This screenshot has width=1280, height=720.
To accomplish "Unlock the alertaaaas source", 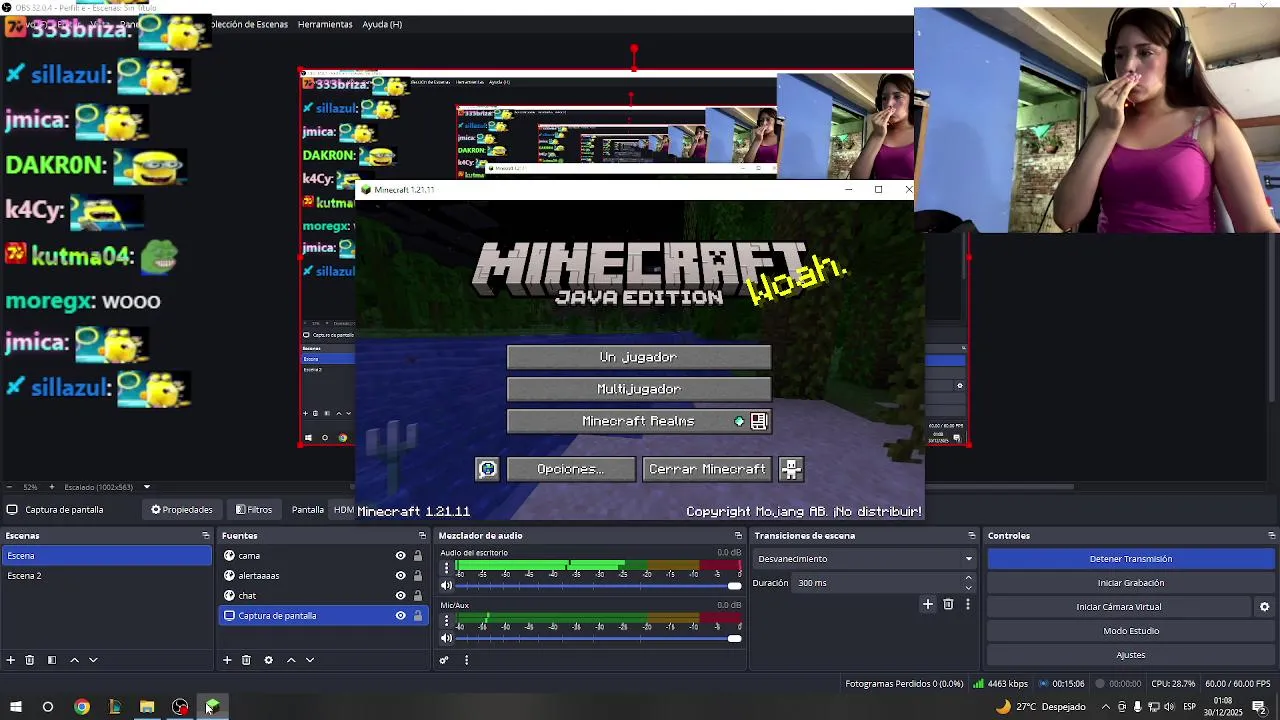I will 418,576.
